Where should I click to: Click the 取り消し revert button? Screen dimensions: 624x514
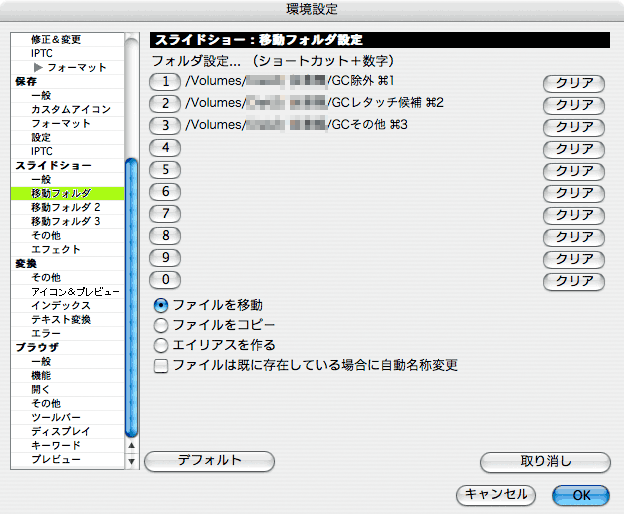[545, 461]
